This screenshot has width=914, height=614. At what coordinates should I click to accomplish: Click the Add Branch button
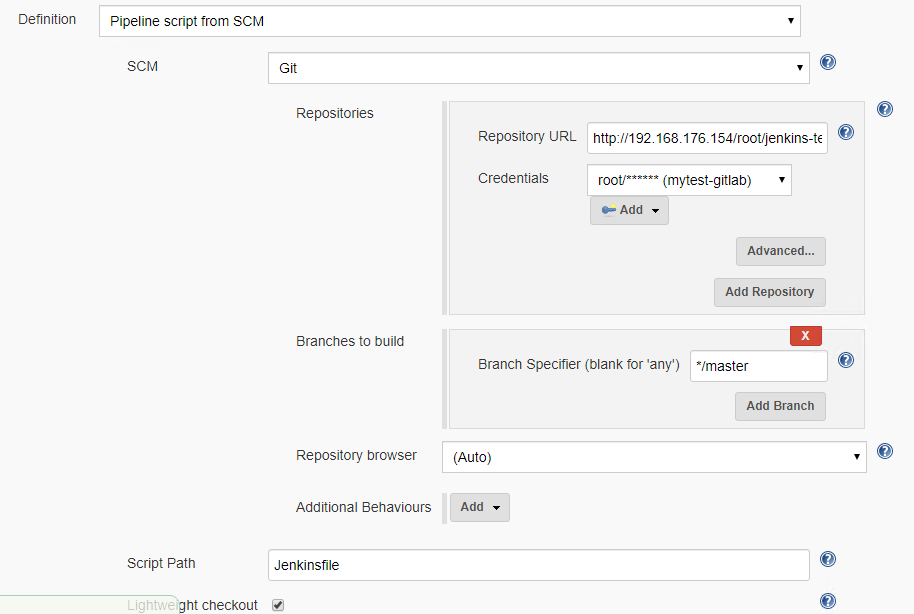tap(780, 405)
